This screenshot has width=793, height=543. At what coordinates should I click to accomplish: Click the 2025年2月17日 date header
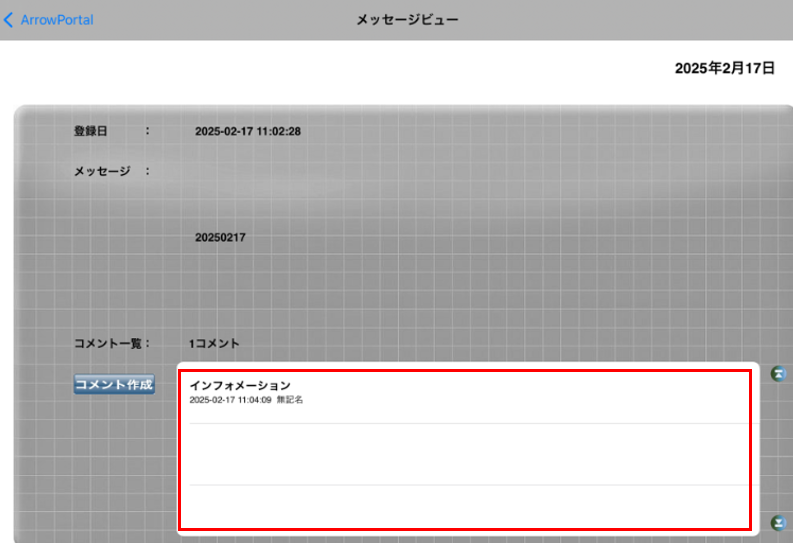tap(724, 68)
